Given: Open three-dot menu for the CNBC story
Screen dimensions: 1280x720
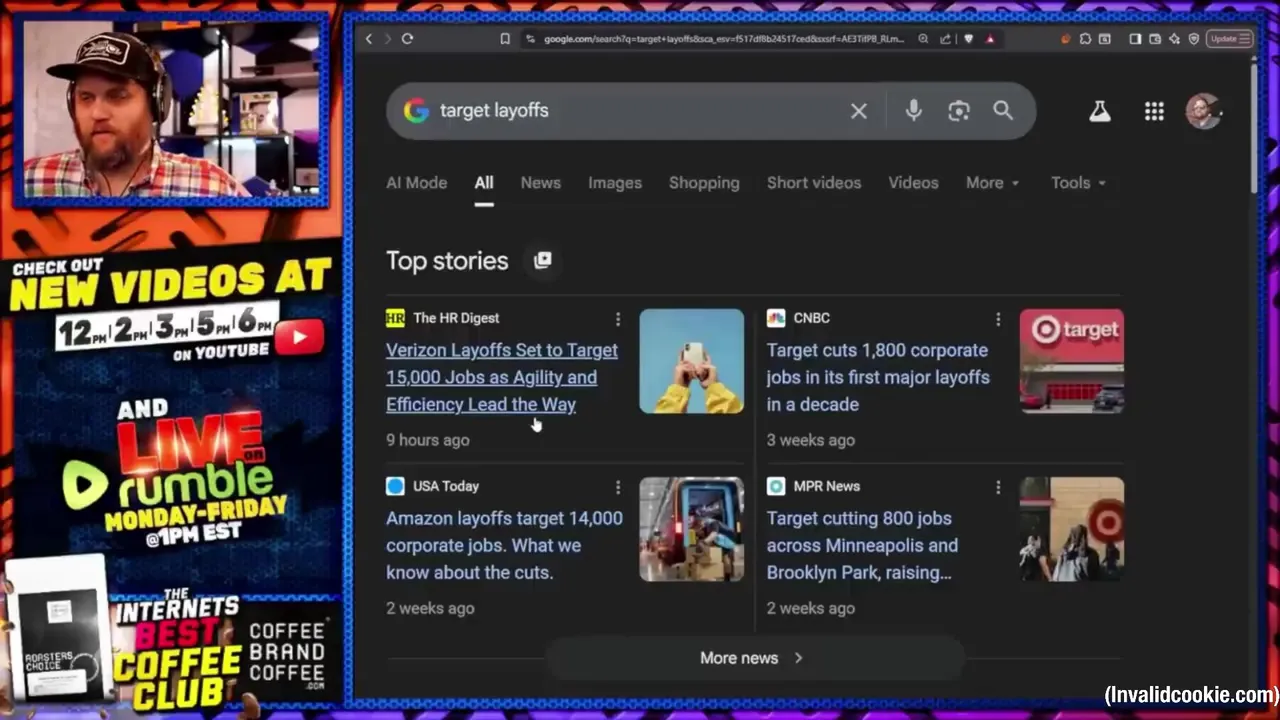Looking at the screenshot, I should click(997, 319).
